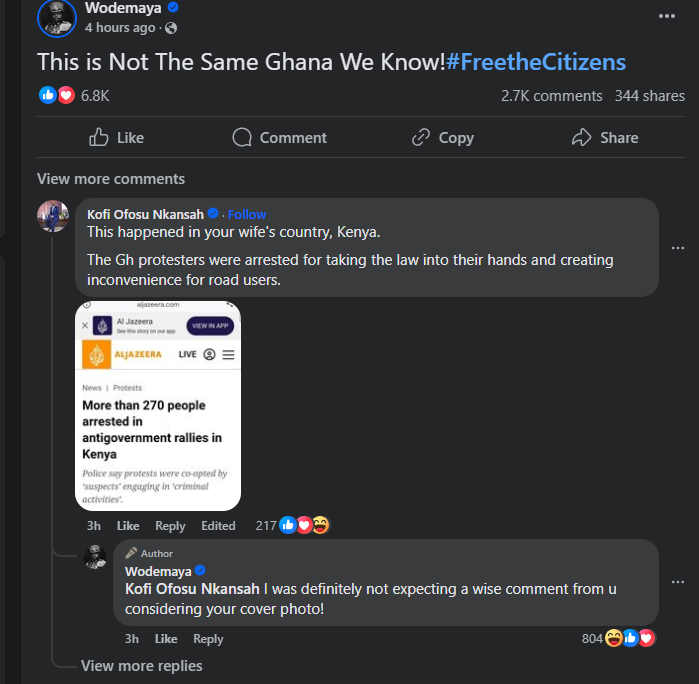View the 344 shares list

[649, 96]
